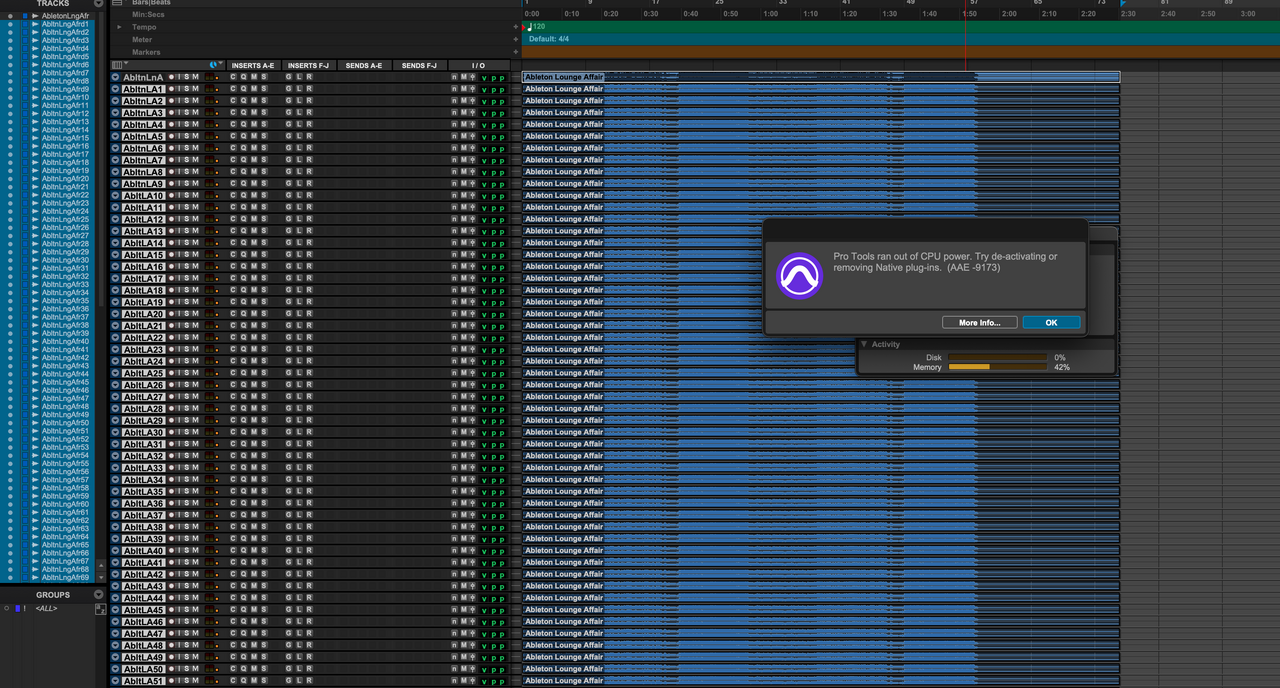Add marker with Markers plus button
This screenshot has width=1280, height=688.
pyautogui.click(x=516, y=52)
